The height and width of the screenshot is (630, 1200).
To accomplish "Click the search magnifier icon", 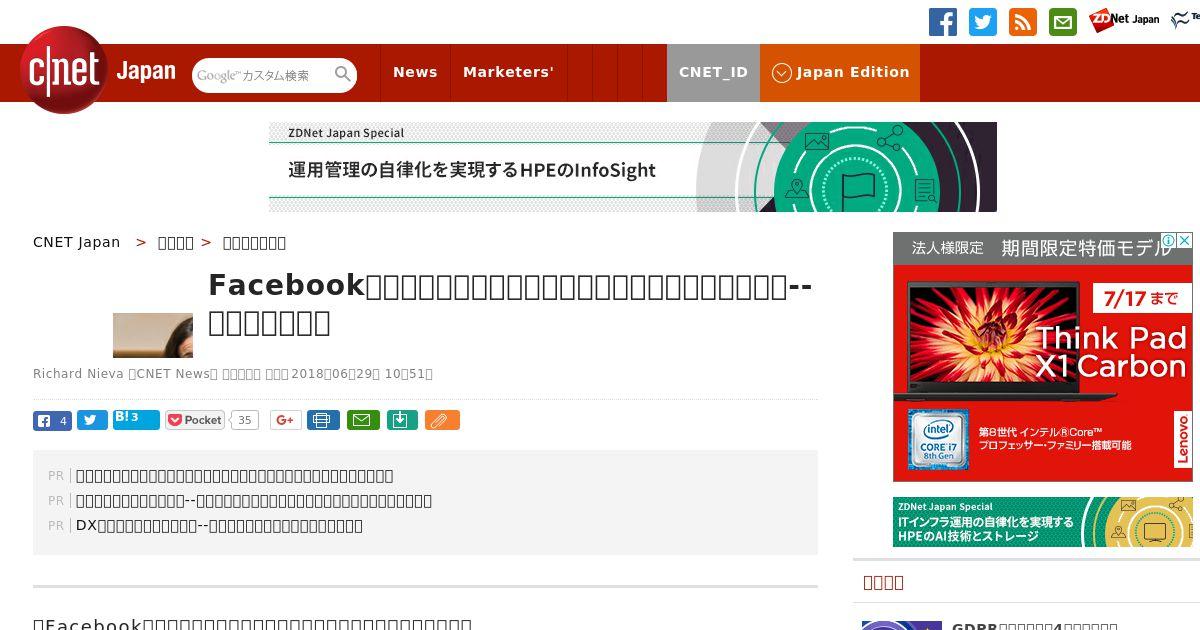I will point(343,74).
